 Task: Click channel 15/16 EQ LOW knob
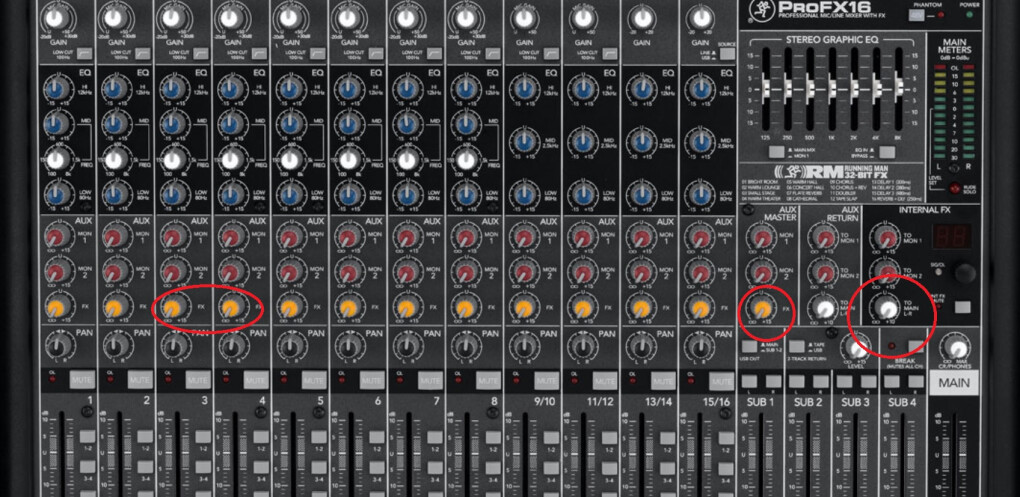tap(699, 194)
